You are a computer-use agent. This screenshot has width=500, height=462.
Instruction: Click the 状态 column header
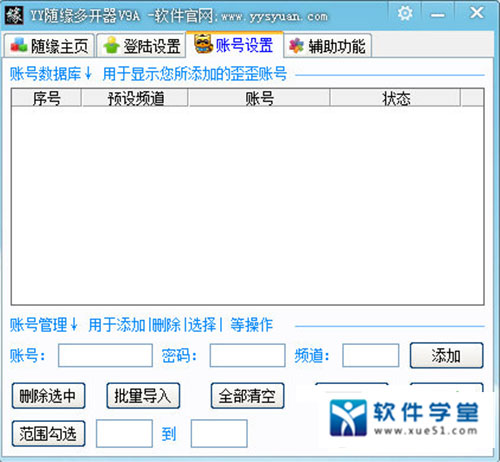click(396, 98)
